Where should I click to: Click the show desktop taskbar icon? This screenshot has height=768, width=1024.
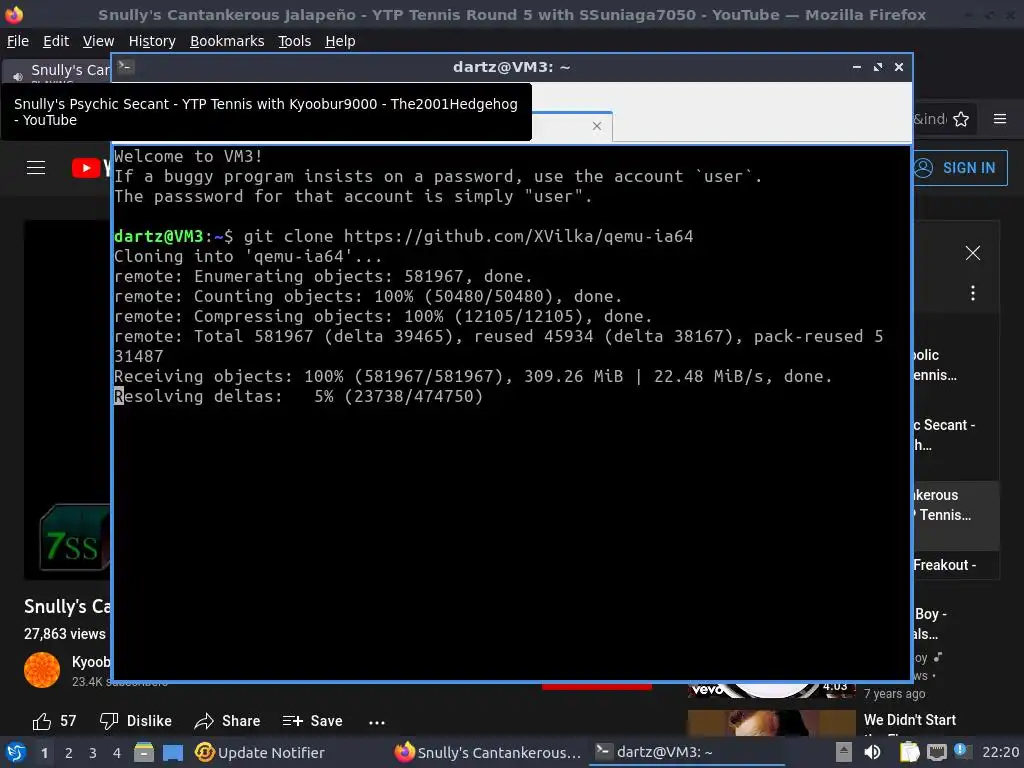coord(173,752)
